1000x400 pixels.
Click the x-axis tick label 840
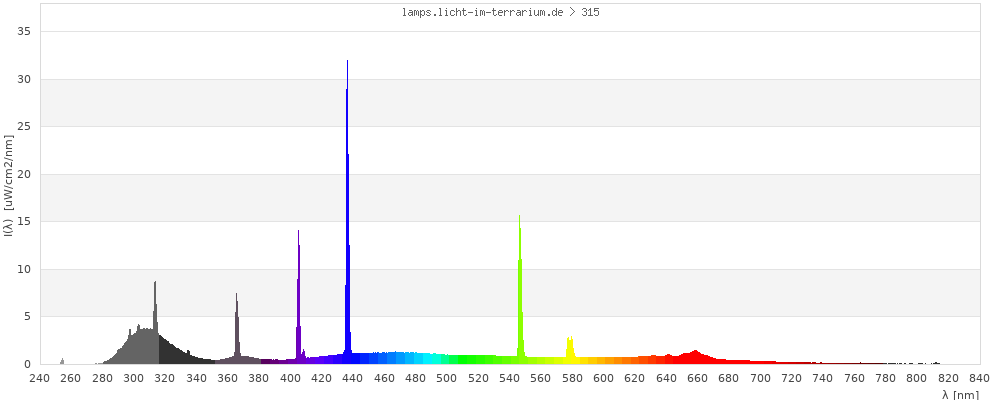pos(980,378)
